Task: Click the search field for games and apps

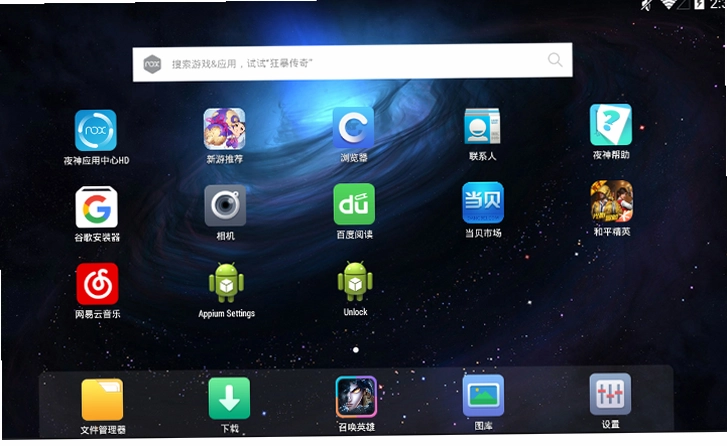Action: pyautogui.click(x=352, y=62)
